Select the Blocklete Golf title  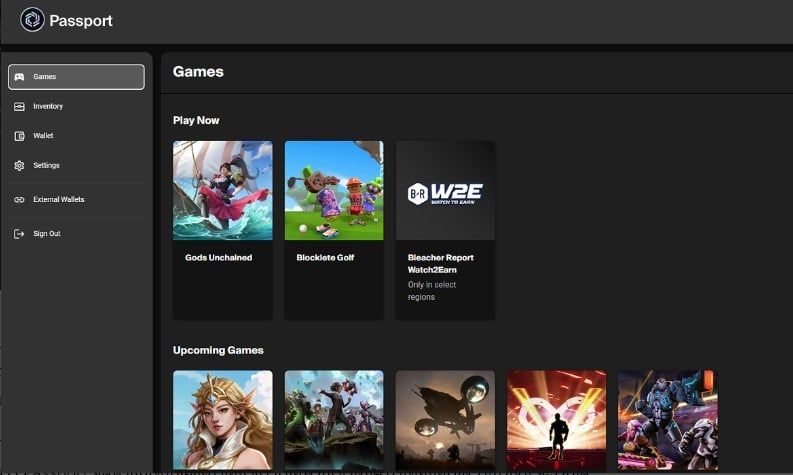325,257
